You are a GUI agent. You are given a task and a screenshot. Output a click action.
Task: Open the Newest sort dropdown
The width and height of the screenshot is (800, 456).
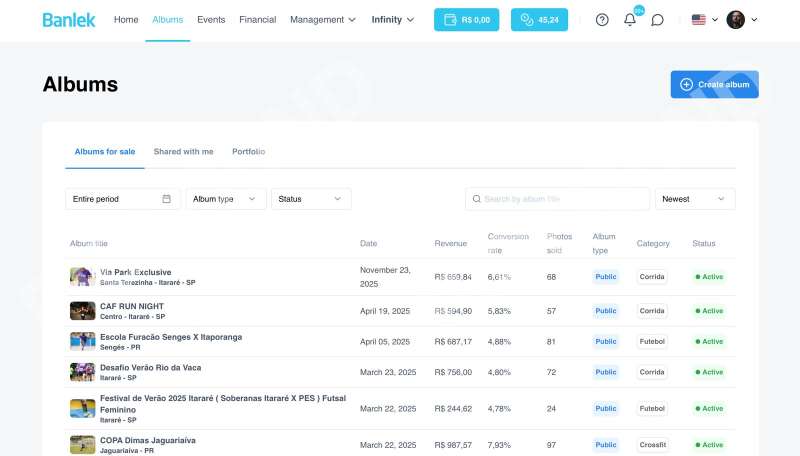click(x=695, y=199)
